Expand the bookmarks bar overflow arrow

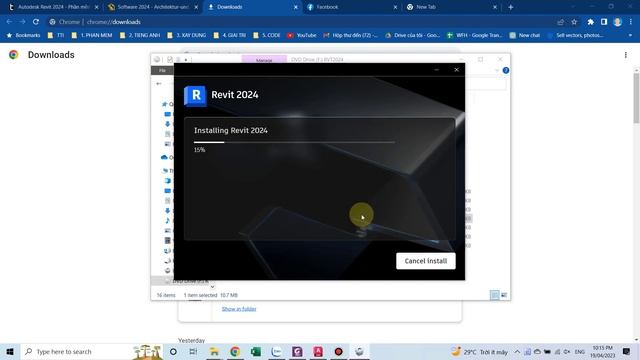click(x=630, y=36)
